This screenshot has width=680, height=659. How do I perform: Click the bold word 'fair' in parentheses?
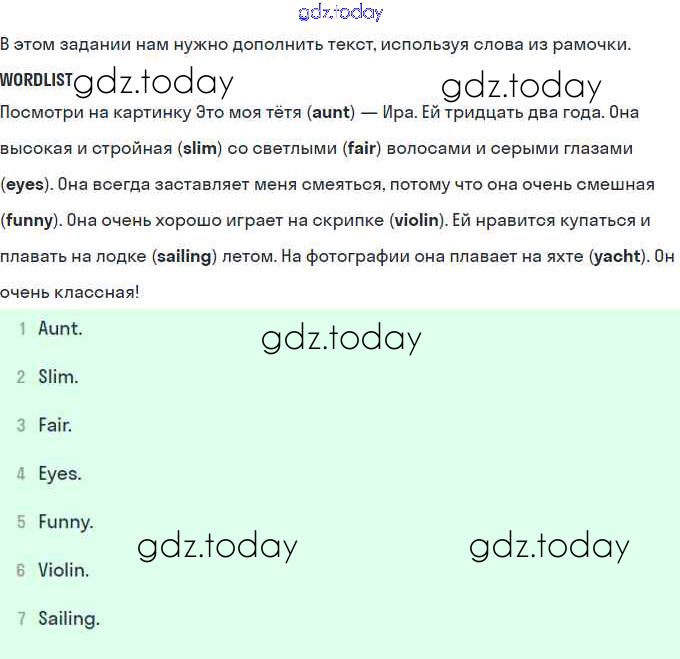pyautogui.click(x=362, y=149)
